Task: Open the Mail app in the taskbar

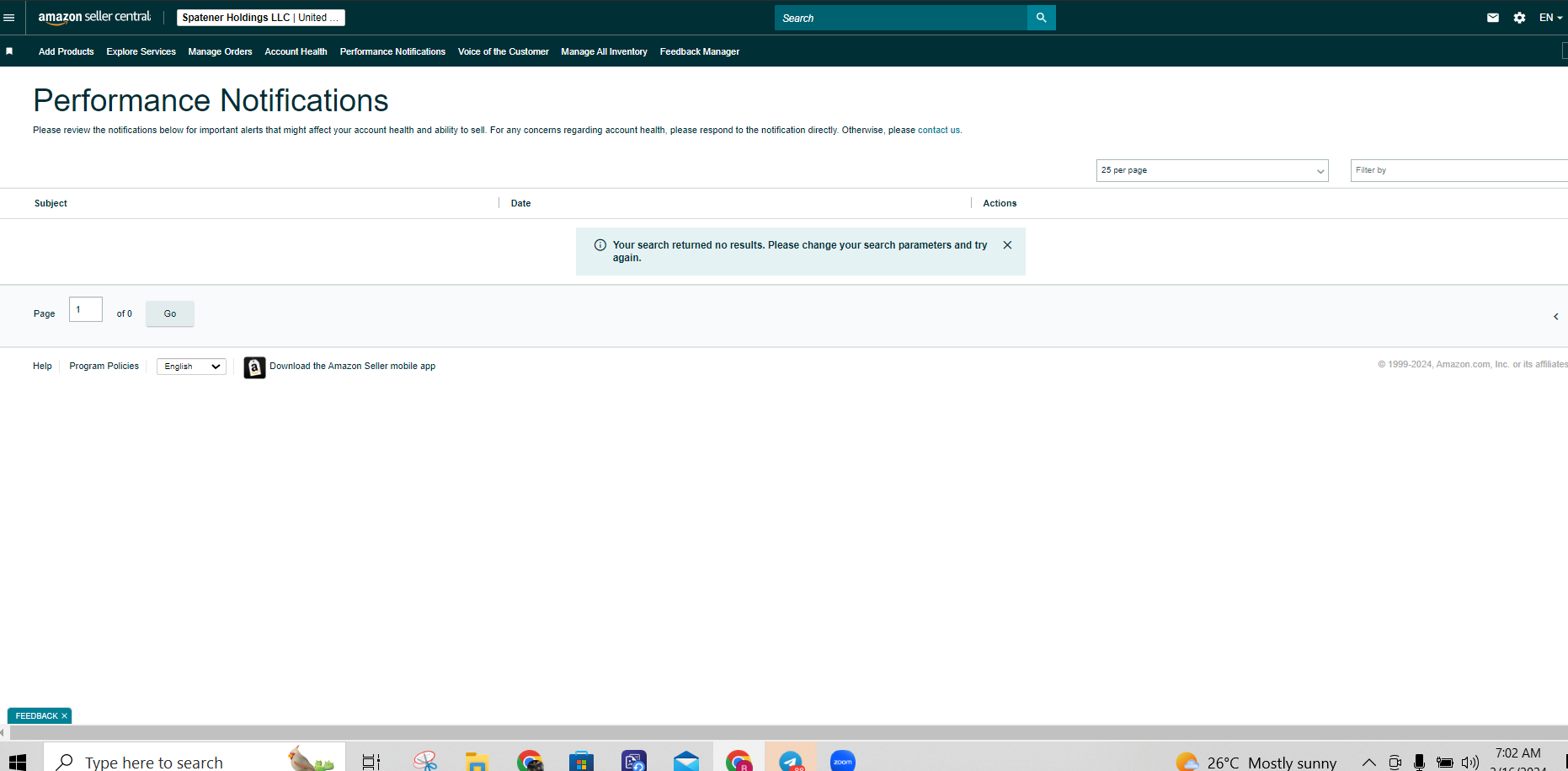Action: 686,761
